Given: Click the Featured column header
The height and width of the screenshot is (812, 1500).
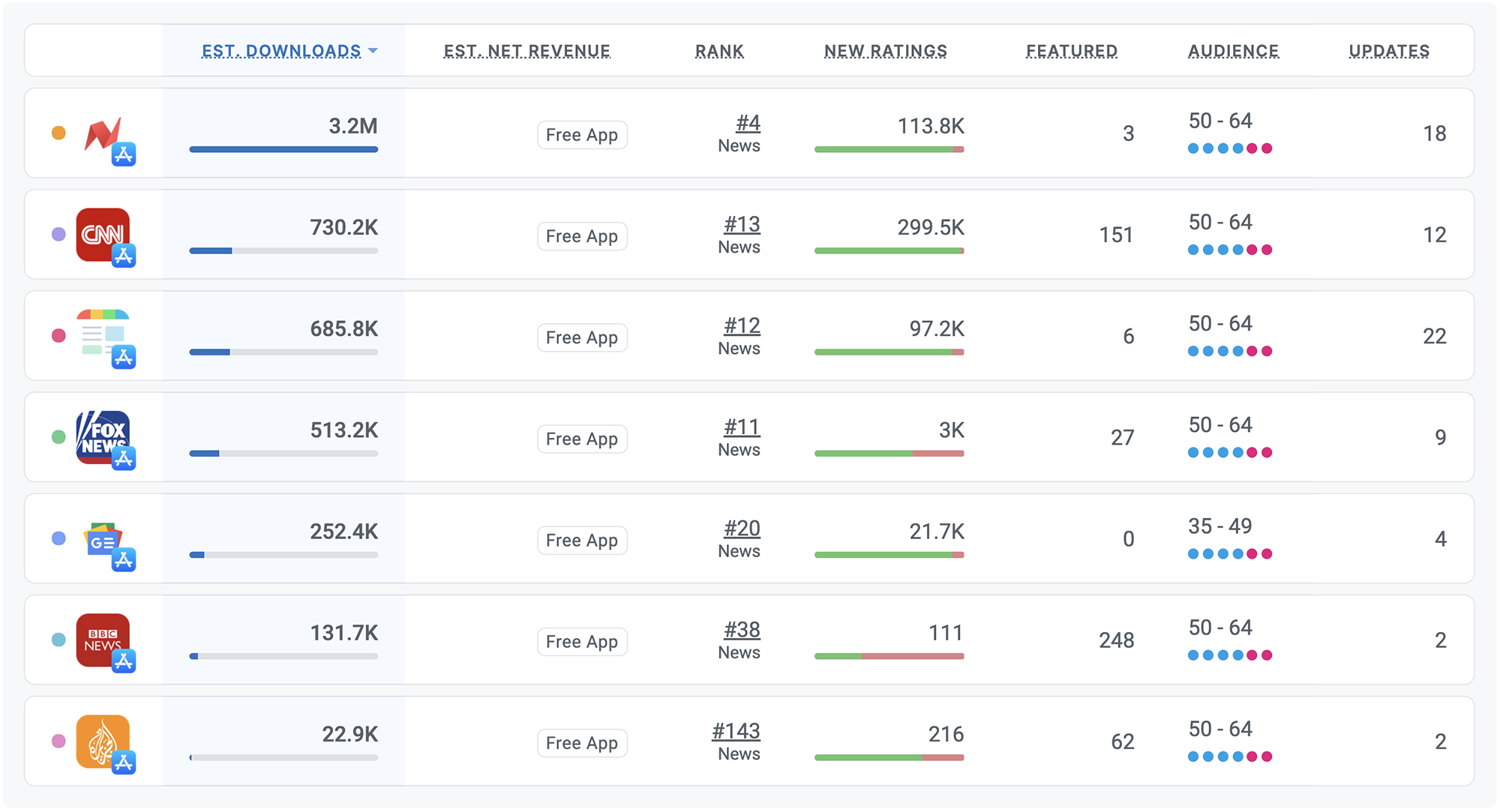Looking at the screenshot, I should [1071, 51].
